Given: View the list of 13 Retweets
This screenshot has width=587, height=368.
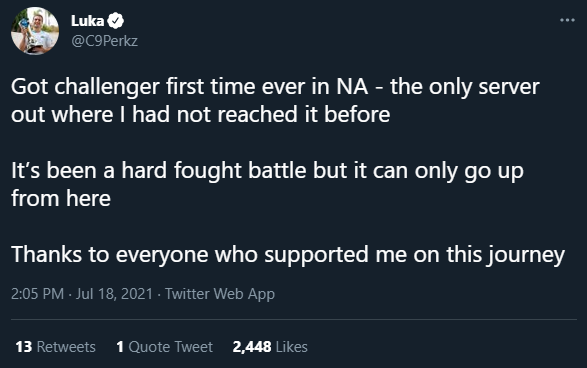Looking at the screenshot, I should (x=55, y=347).
